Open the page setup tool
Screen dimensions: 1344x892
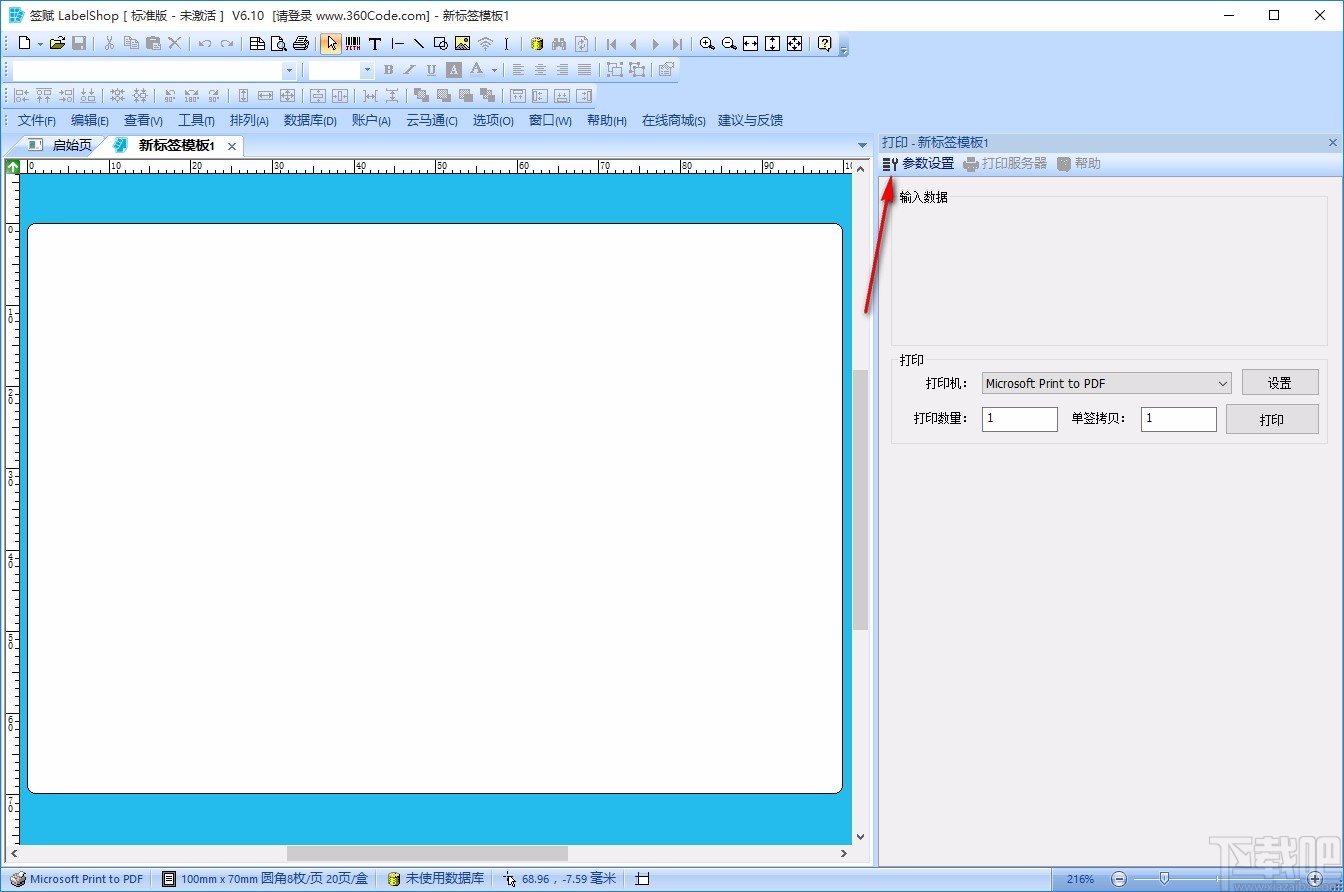pyautogui.click(x=257, y=44)
